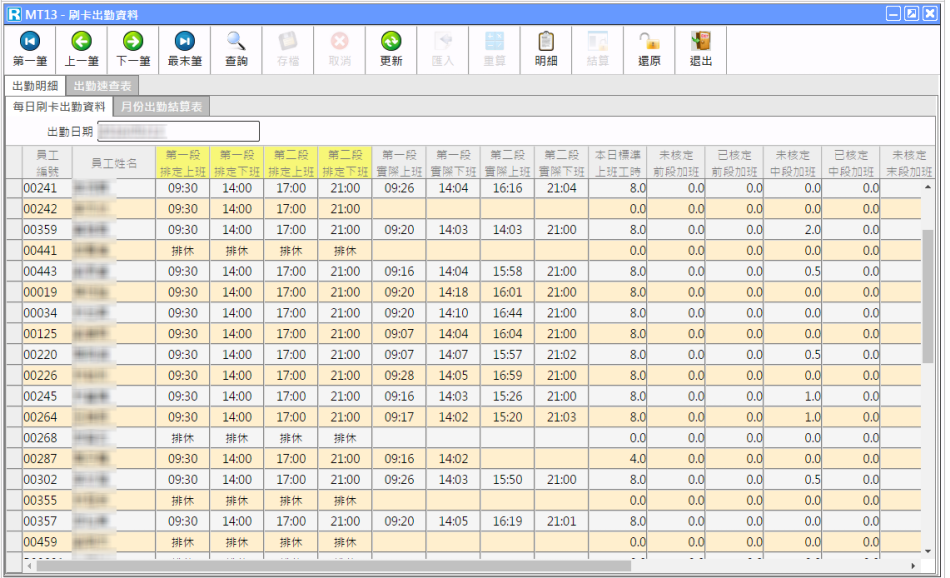This screenshot has width=950, height=578.
Task: Click the 結算 settlement toolbar icon
Action: [597, 49]
